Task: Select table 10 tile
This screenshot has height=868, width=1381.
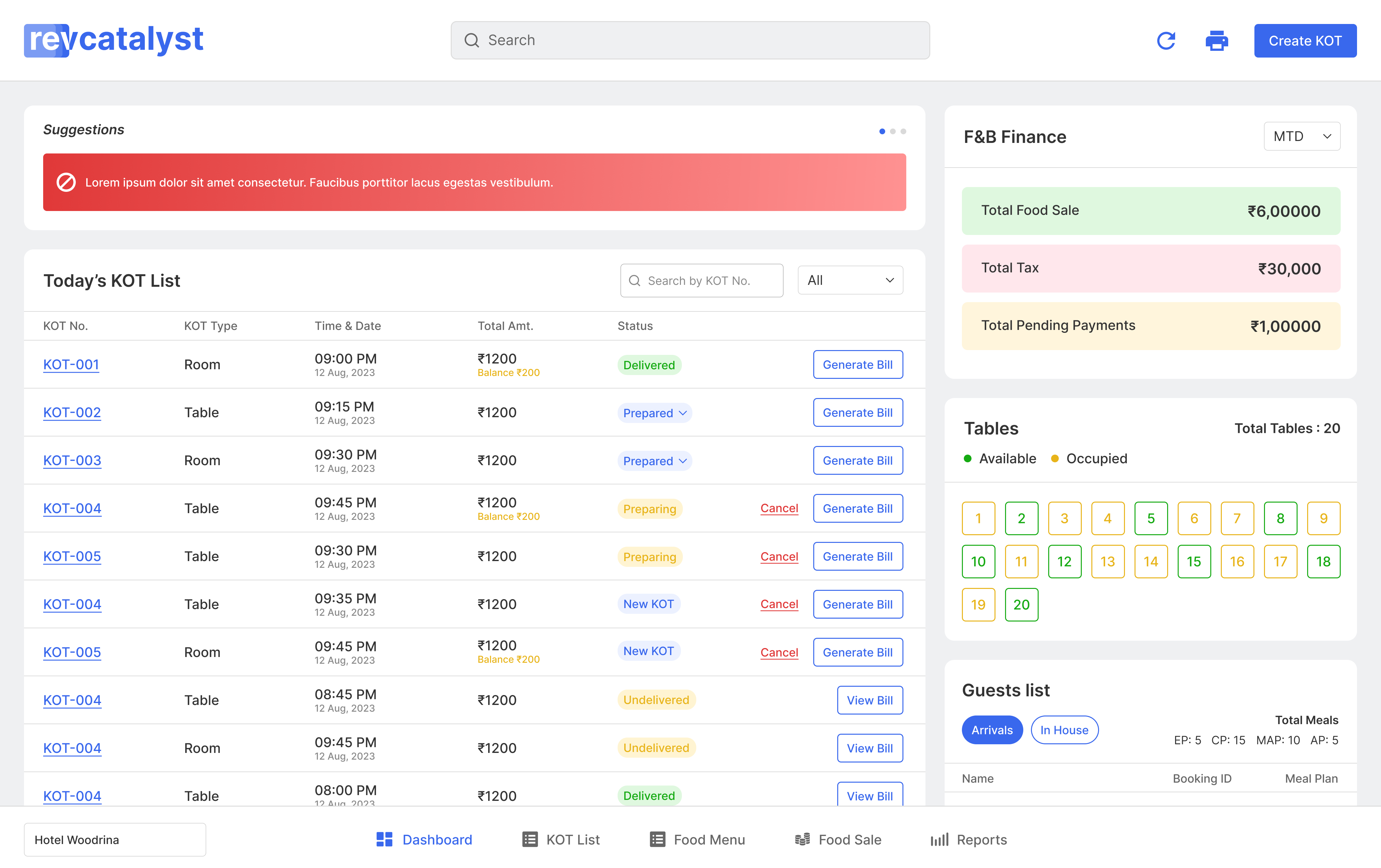Action: point(979,562)
